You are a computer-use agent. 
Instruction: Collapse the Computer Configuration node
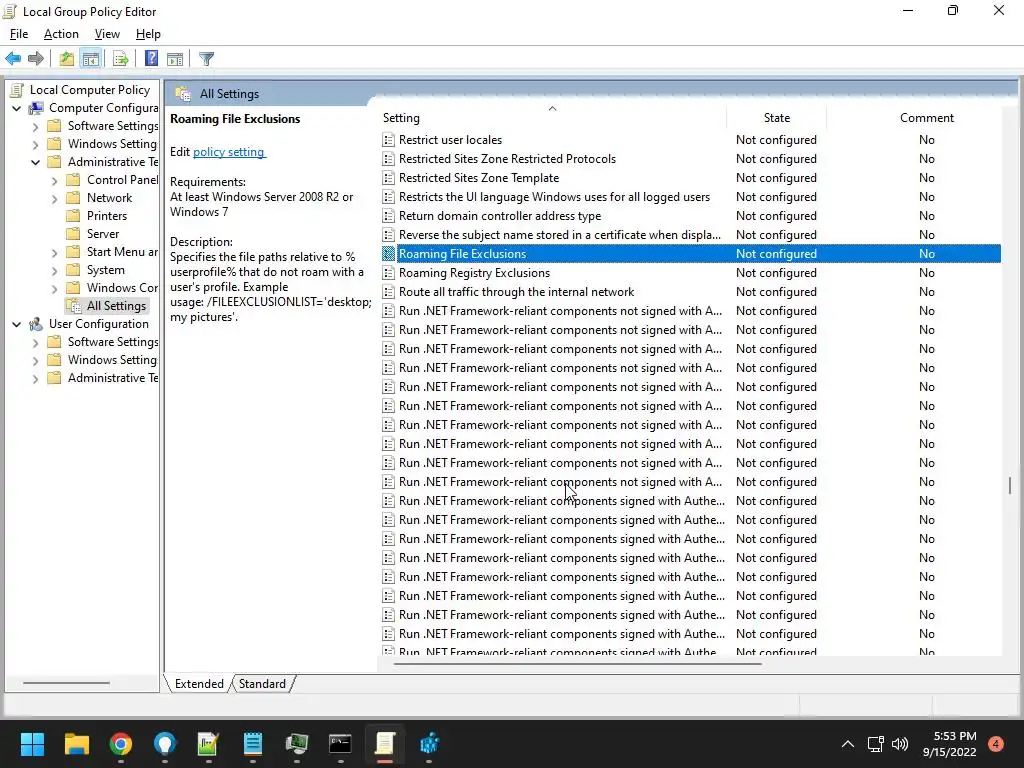pos(17,108)
